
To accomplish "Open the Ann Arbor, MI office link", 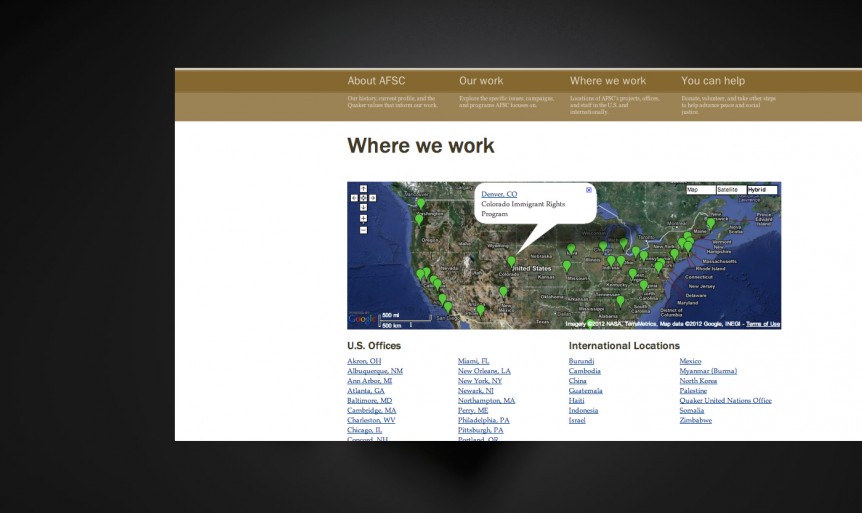I will 369,381.
